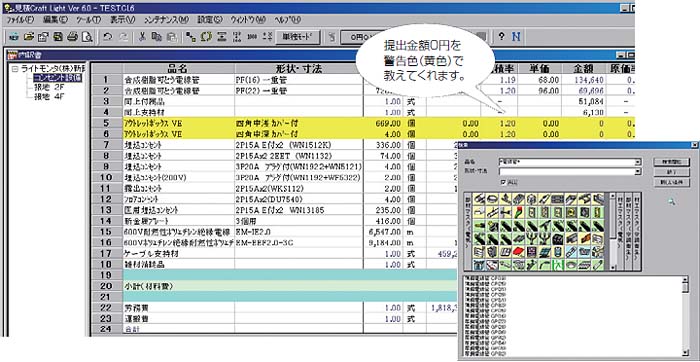The image size is (700, 362).
Task: Click the printer icon in toolbar
Action: point(73,37)
